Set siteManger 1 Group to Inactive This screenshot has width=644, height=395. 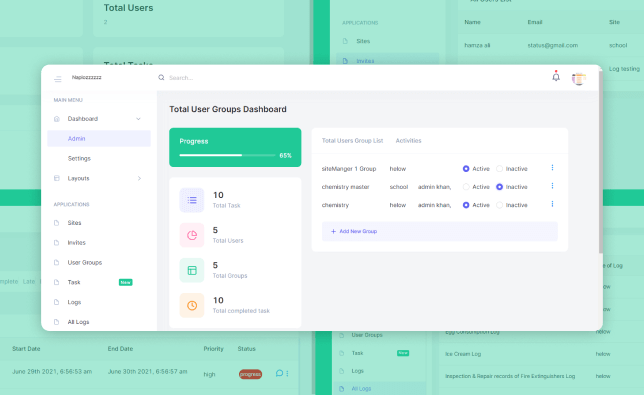[499, 169]
